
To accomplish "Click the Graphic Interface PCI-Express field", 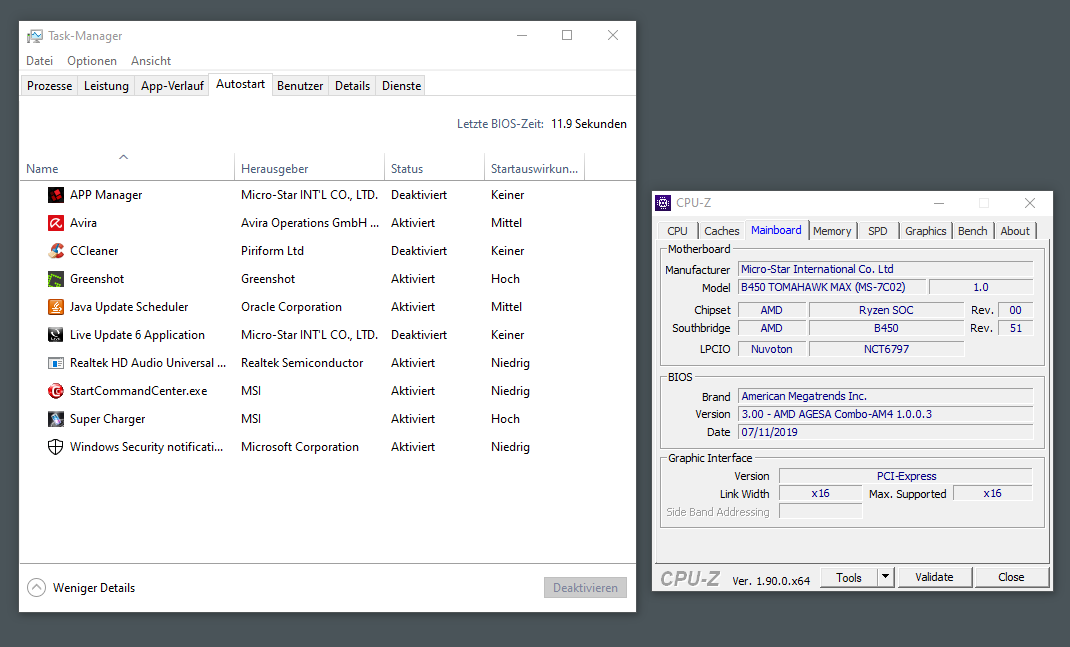I will coord(906,476).
